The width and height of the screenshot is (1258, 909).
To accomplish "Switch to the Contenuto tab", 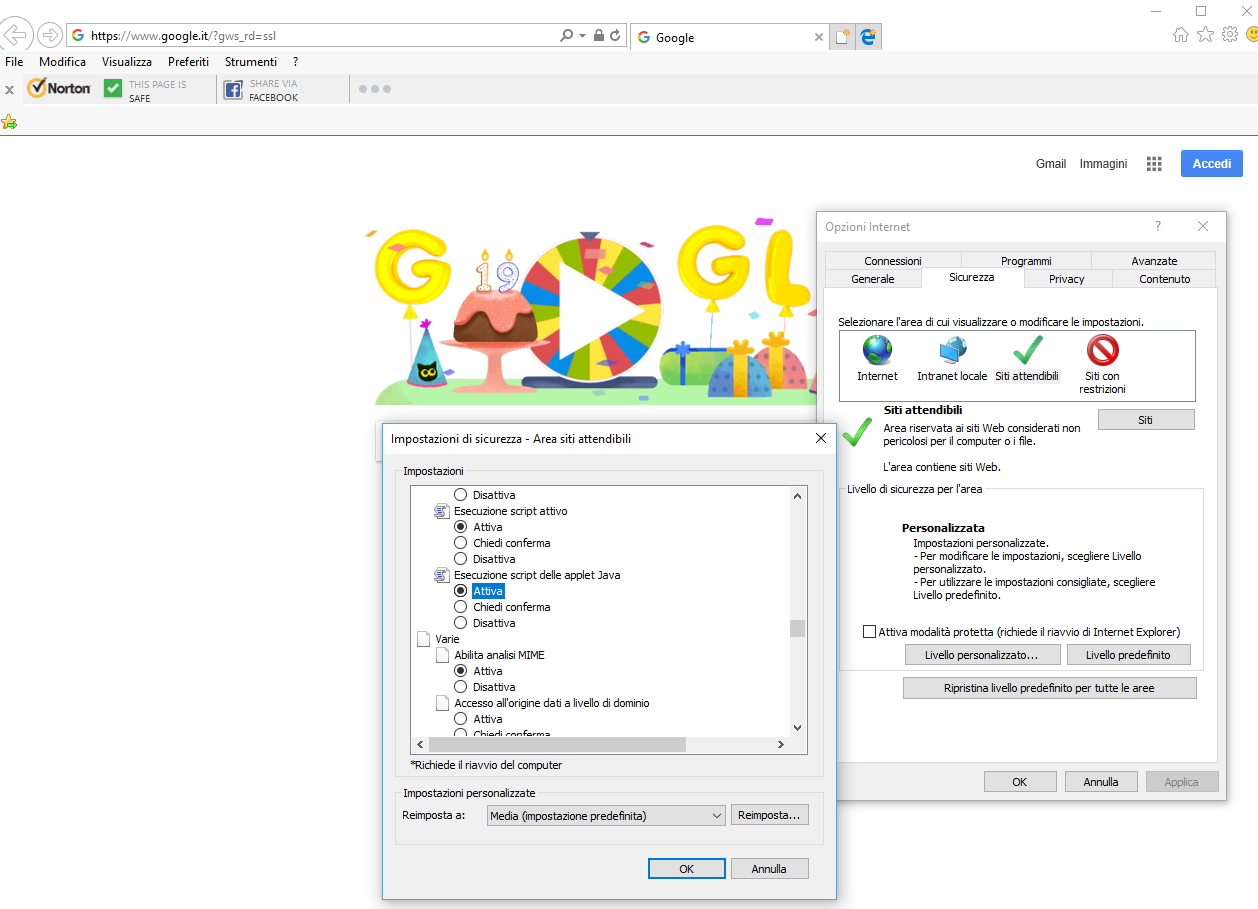I will 1165,279.
